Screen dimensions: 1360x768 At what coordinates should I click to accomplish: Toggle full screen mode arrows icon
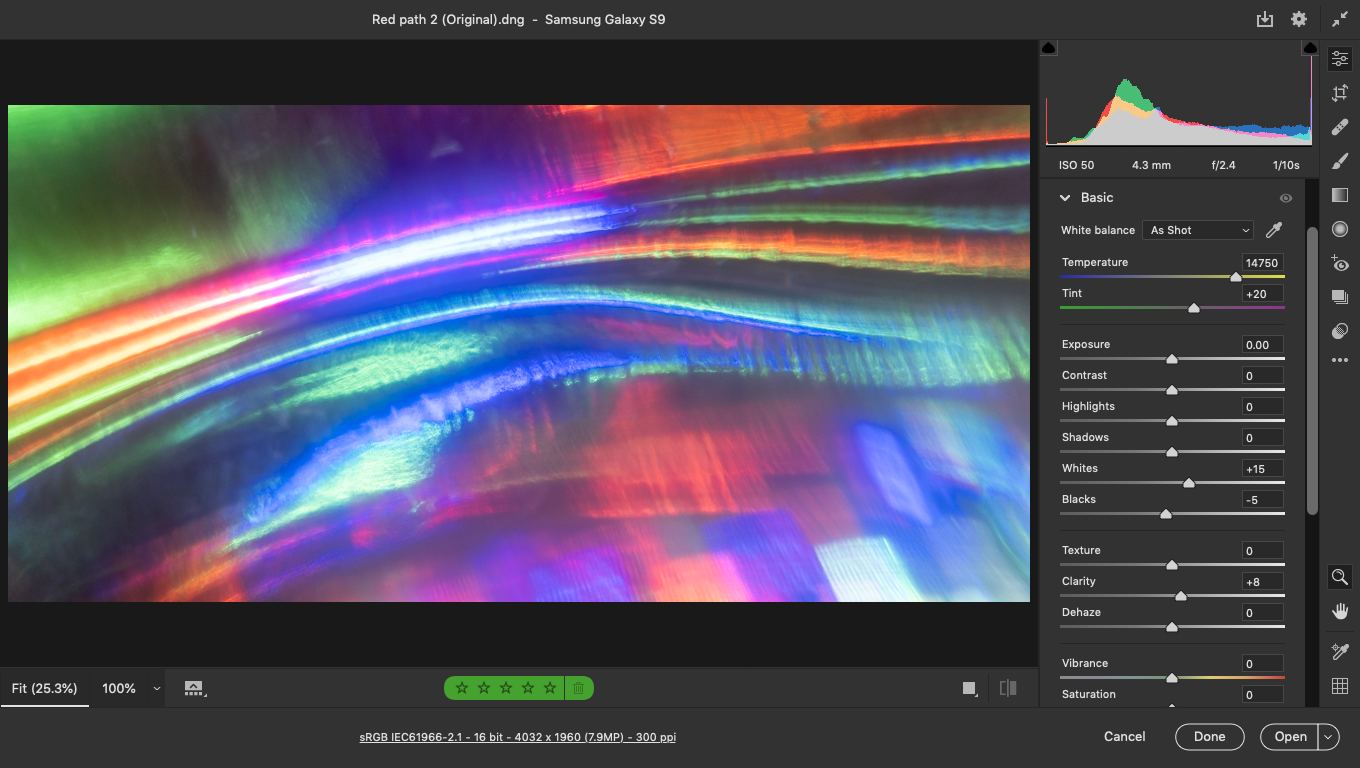tap(1340, 19)
